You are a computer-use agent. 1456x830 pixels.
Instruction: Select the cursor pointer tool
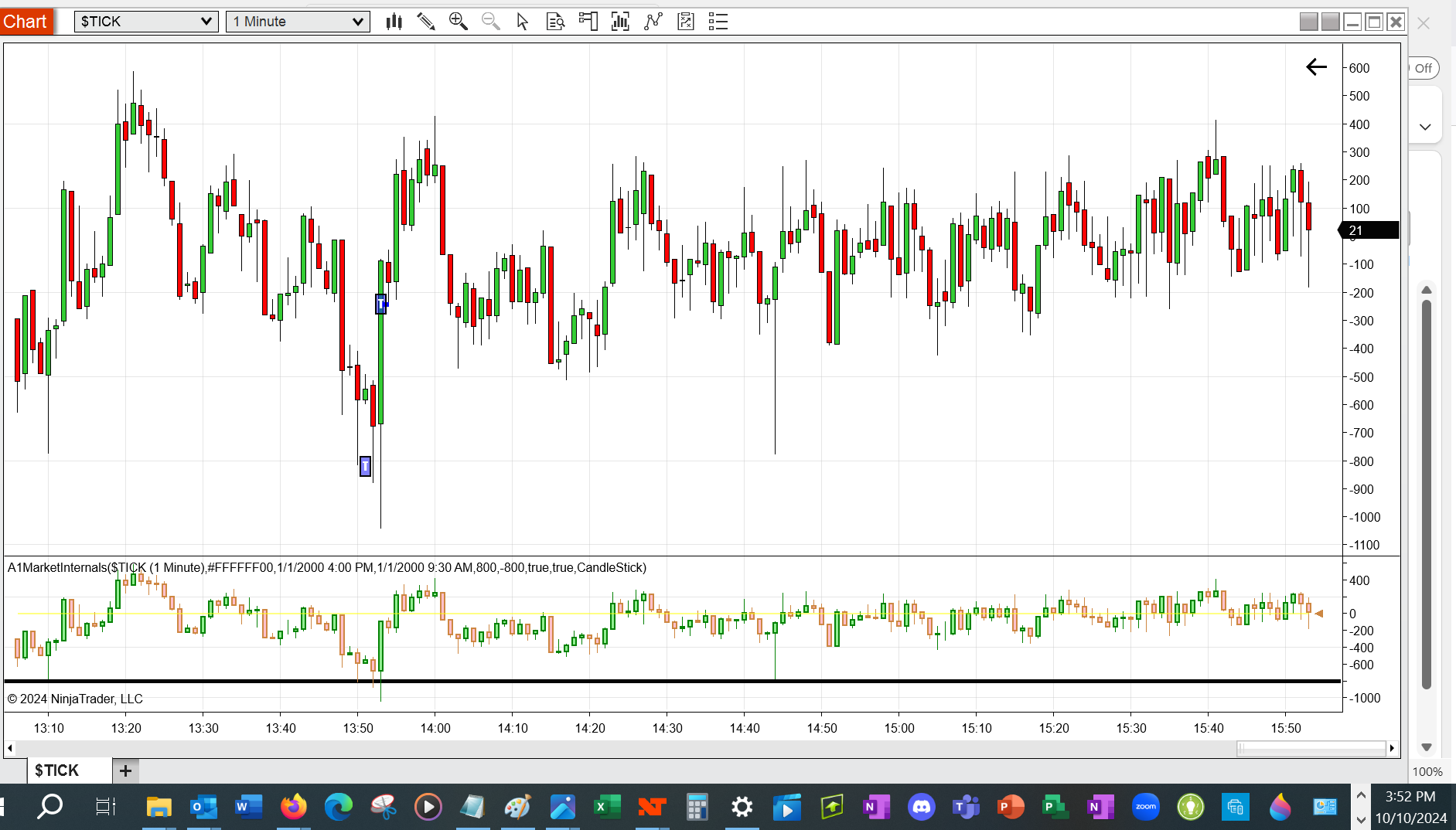coord(523,22)
